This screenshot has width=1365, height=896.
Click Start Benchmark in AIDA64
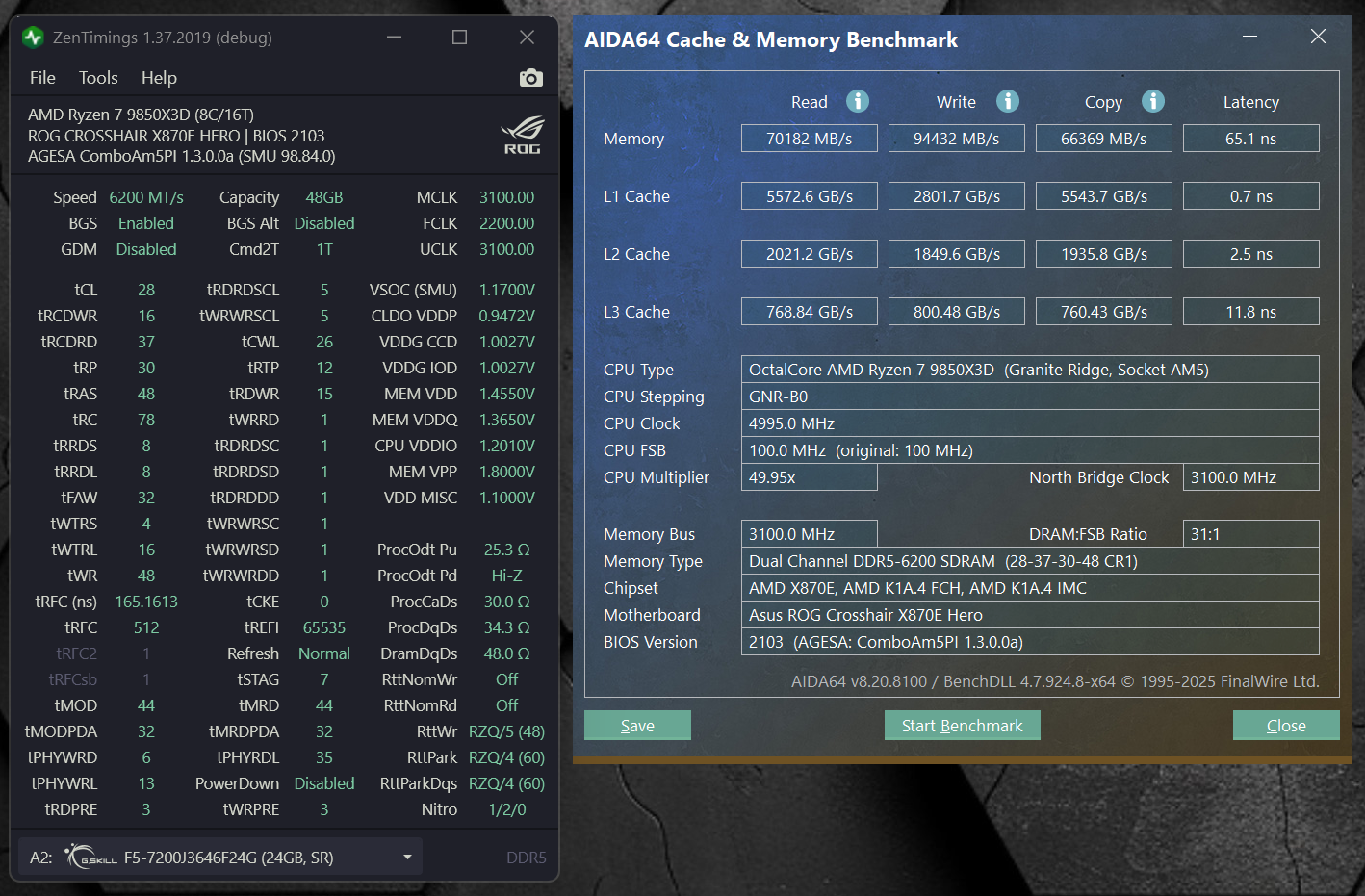pos(963,726)
